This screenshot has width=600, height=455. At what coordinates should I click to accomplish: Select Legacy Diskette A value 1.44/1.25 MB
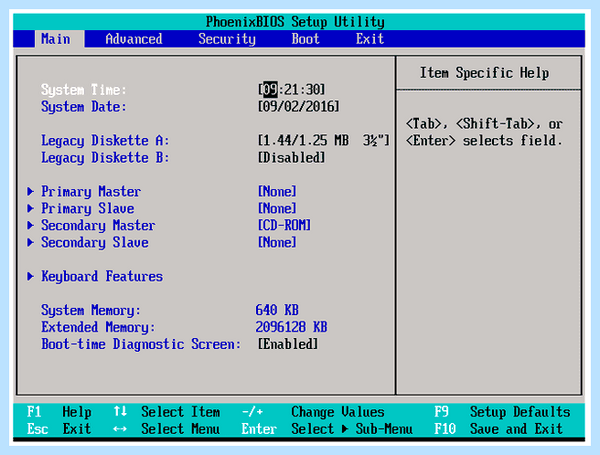pyautogui.click(x=324, y=140)
